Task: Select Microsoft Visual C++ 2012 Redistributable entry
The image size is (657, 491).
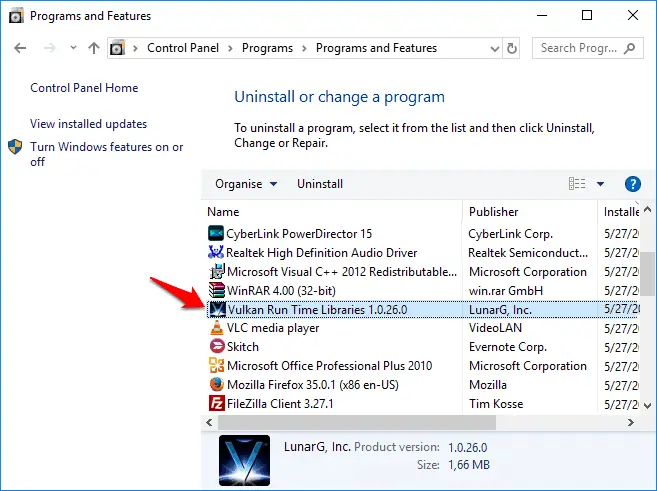Action: coord(342,271)
